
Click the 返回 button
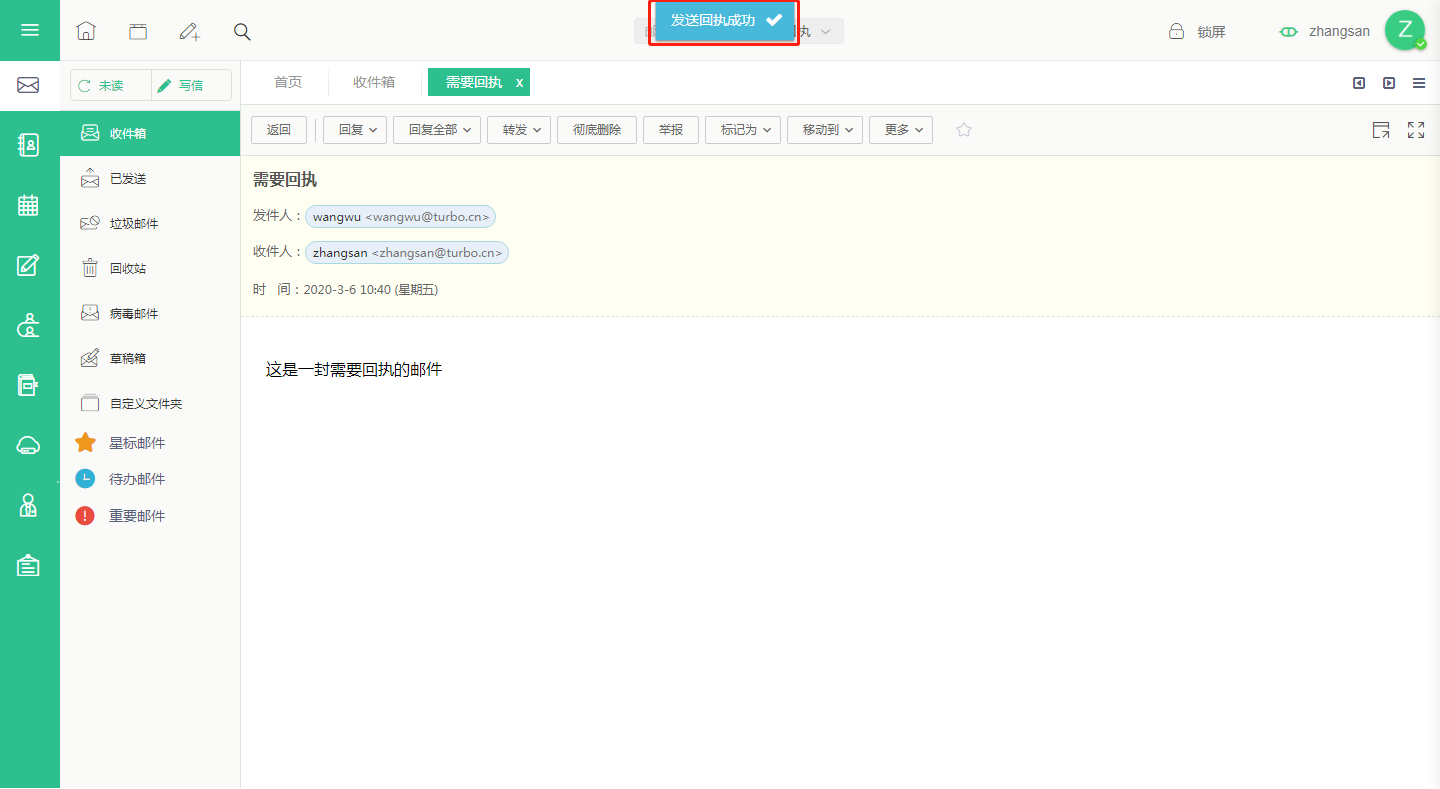coord(279,130)
